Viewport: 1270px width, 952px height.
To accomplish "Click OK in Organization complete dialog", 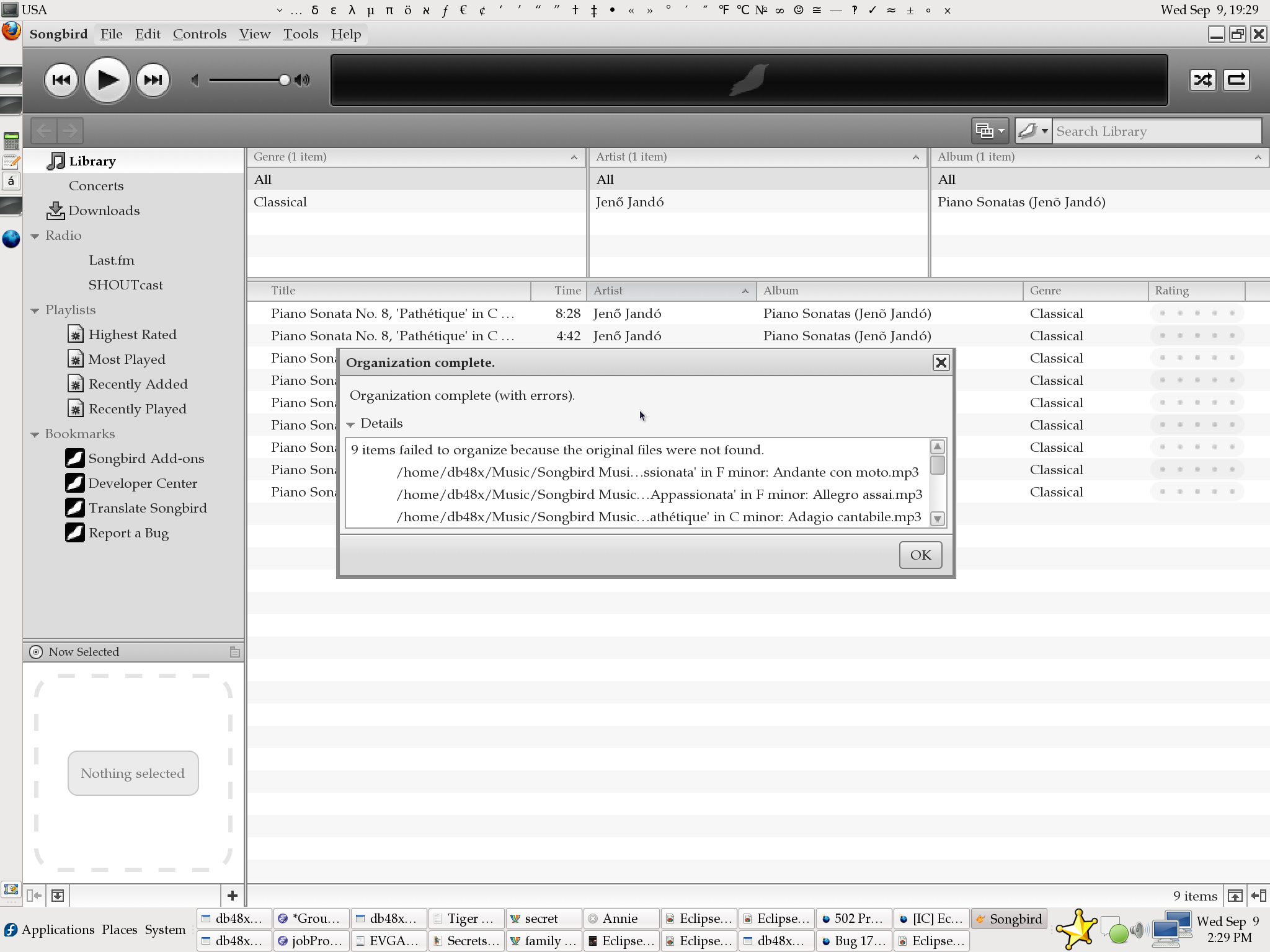I will pos(920,555).
